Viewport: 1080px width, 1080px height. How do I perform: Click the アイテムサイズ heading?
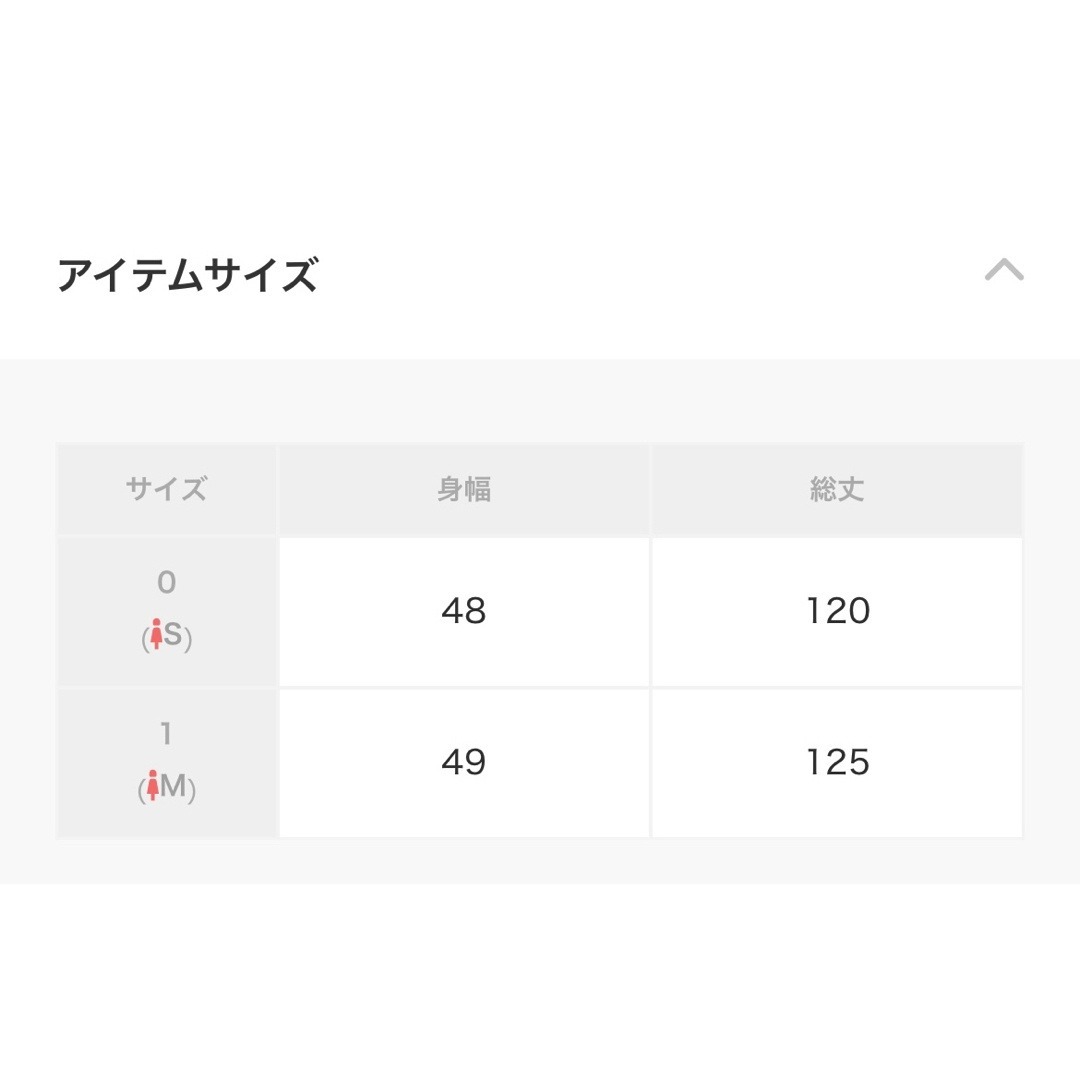point(187,275)
